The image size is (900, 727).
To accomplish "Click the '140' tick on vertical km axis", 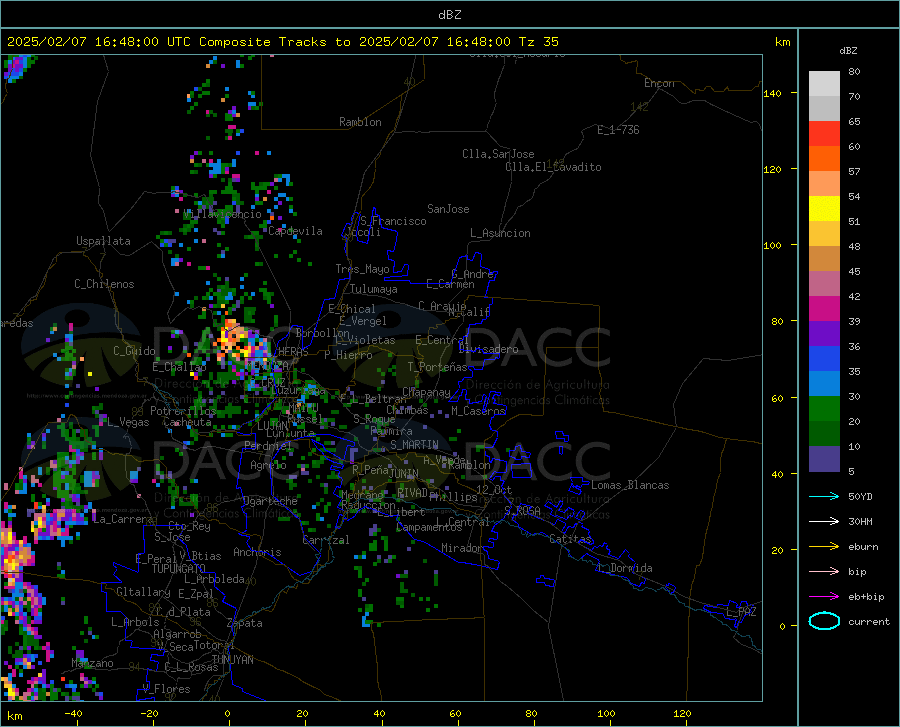I will coord(773,93).
